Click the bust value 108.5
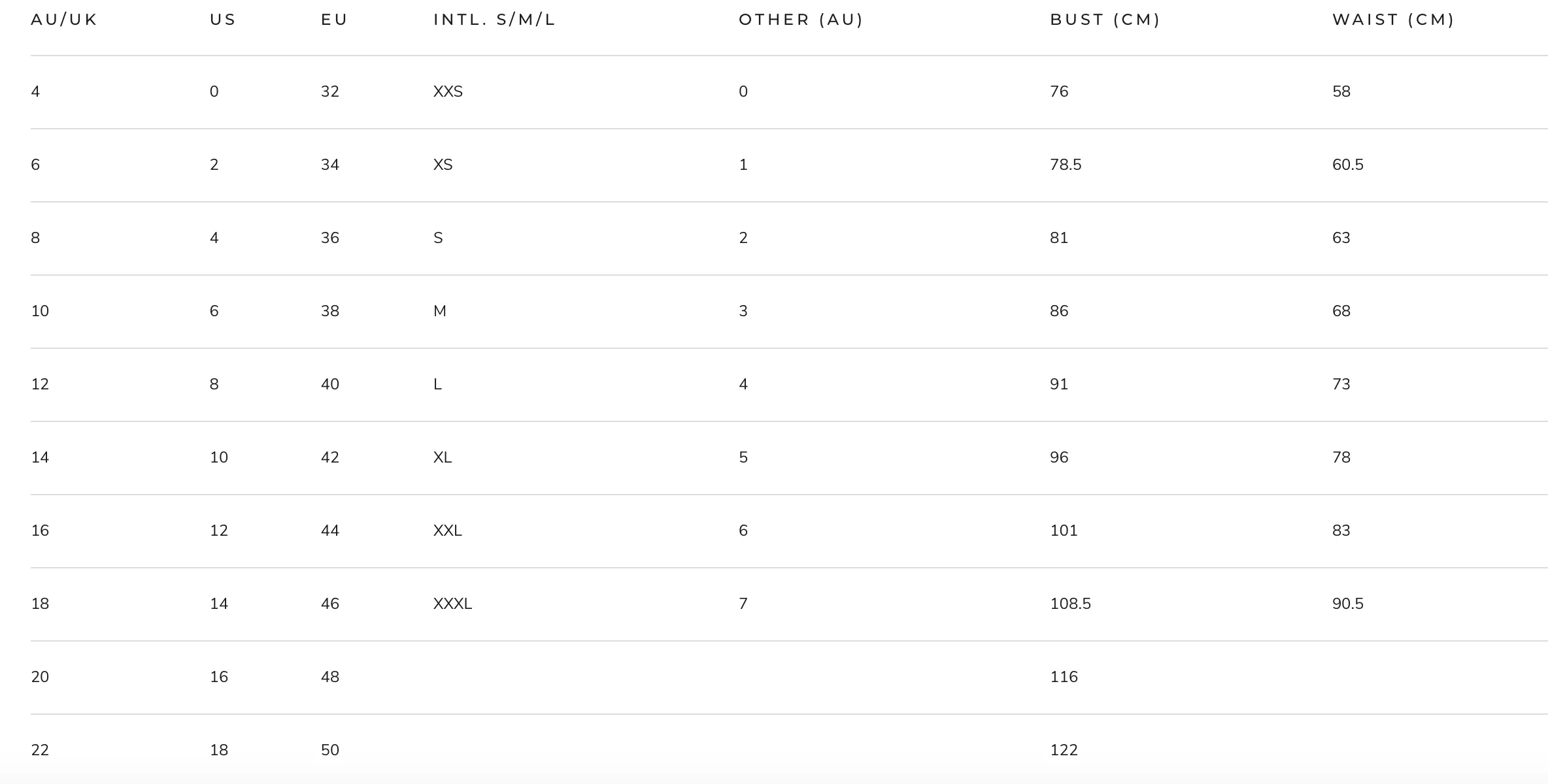This screenshot has width=1548, height=784. pos(1070,604)
